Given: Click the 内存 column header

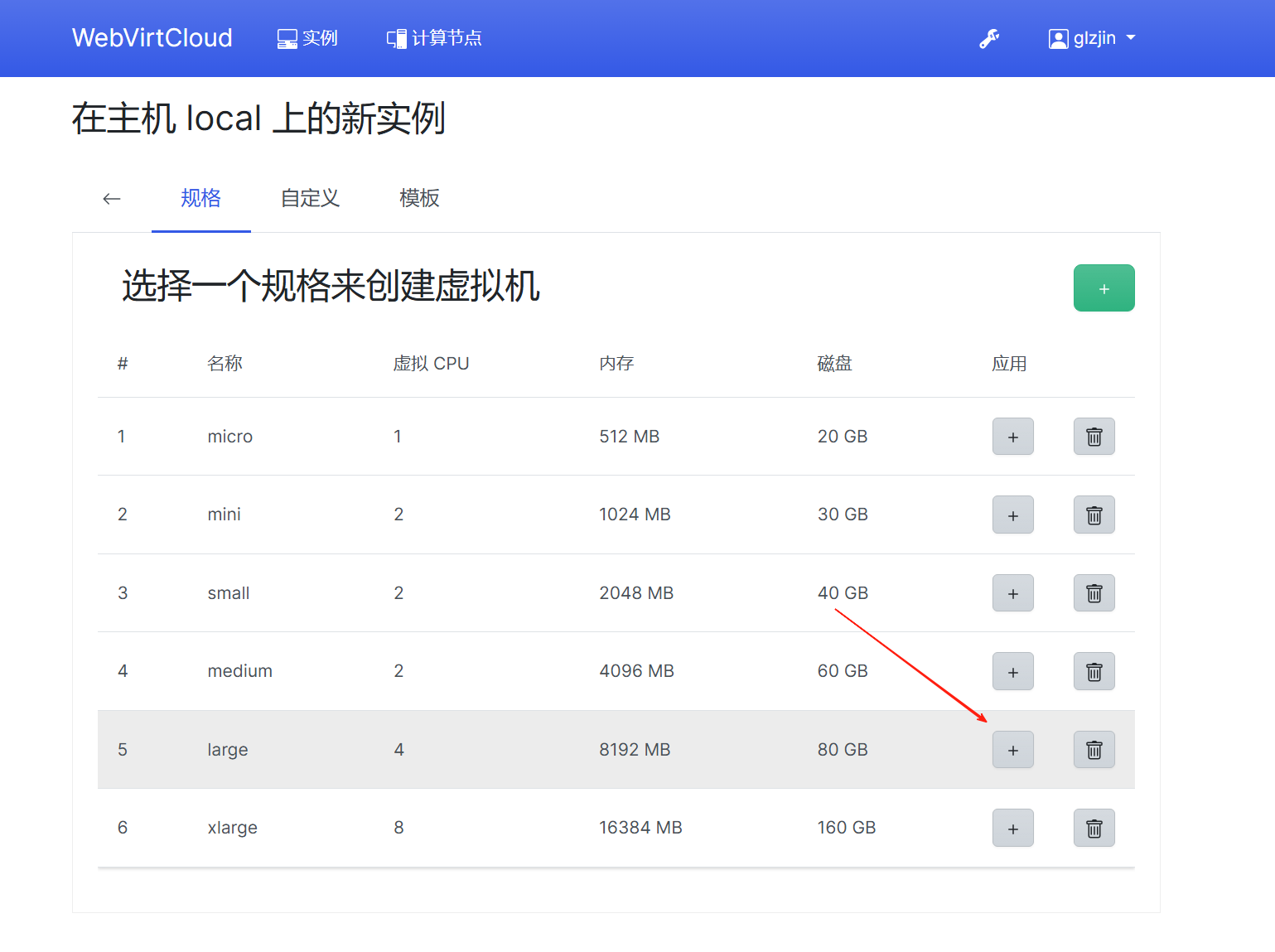Looking at the screenshot, I should click(x=617, y=364).
